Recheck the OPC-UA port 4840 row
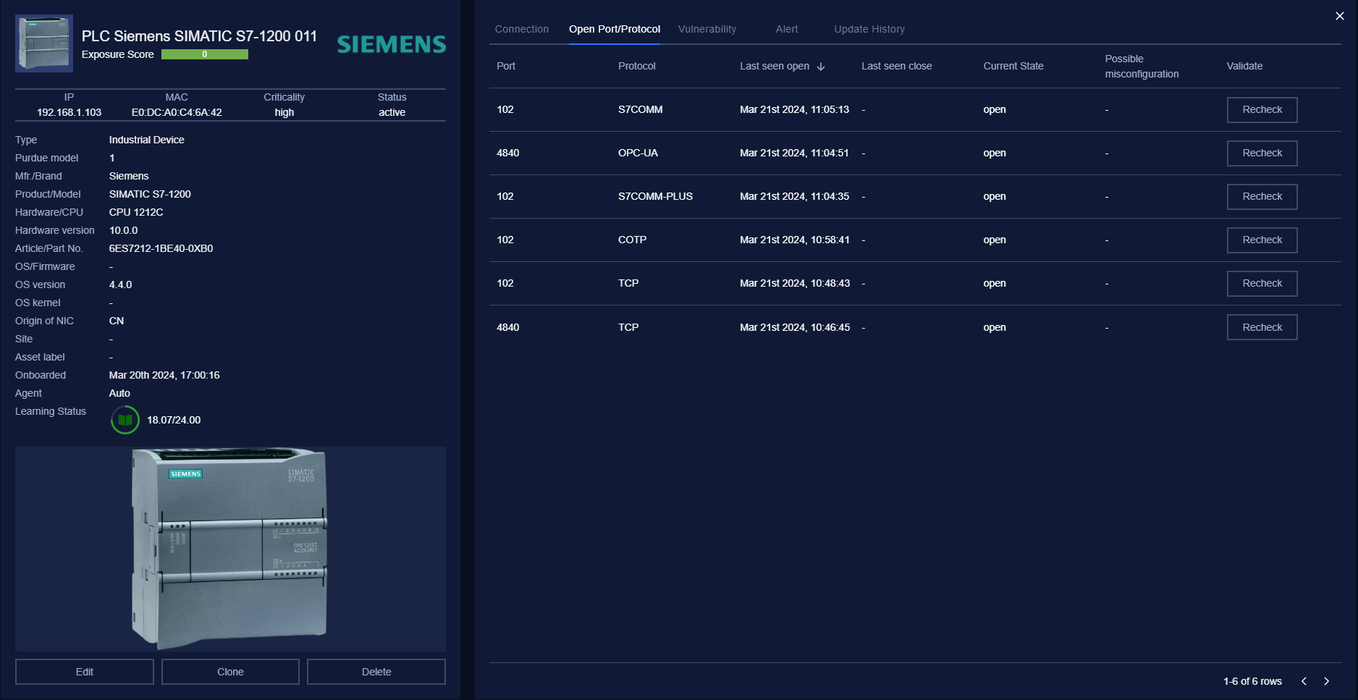This screenshot has height=700, width=1358. pyautogui.click(x=1262, y=153)
